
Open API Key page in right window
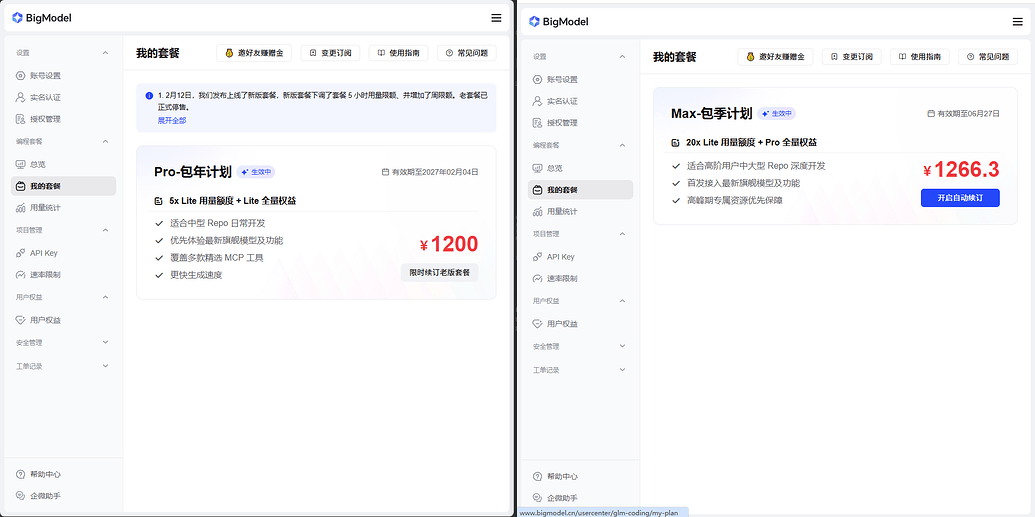click(x=580, y=257)
